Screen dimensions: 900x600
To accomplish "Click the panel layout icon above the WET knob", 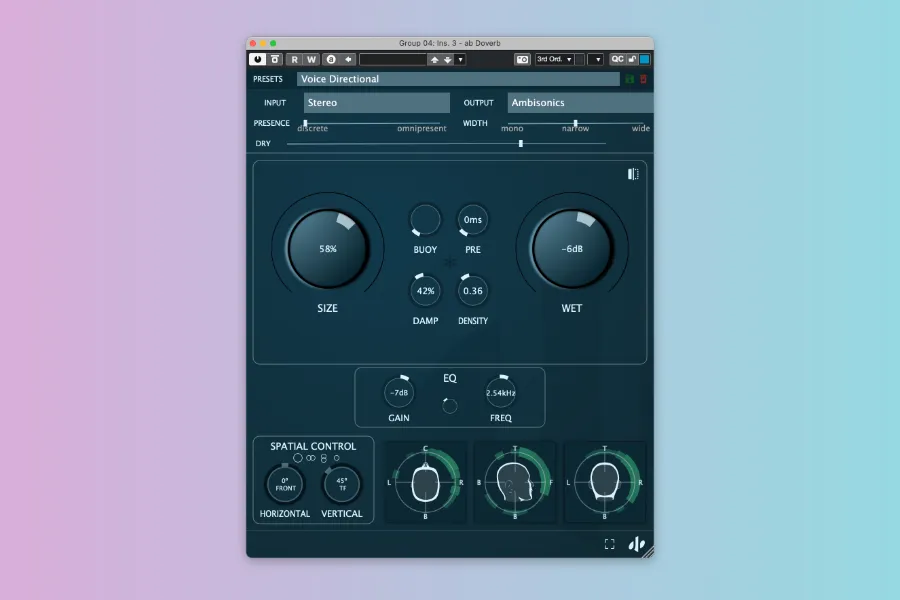I will pyautogui.click(x=633, y=174).
